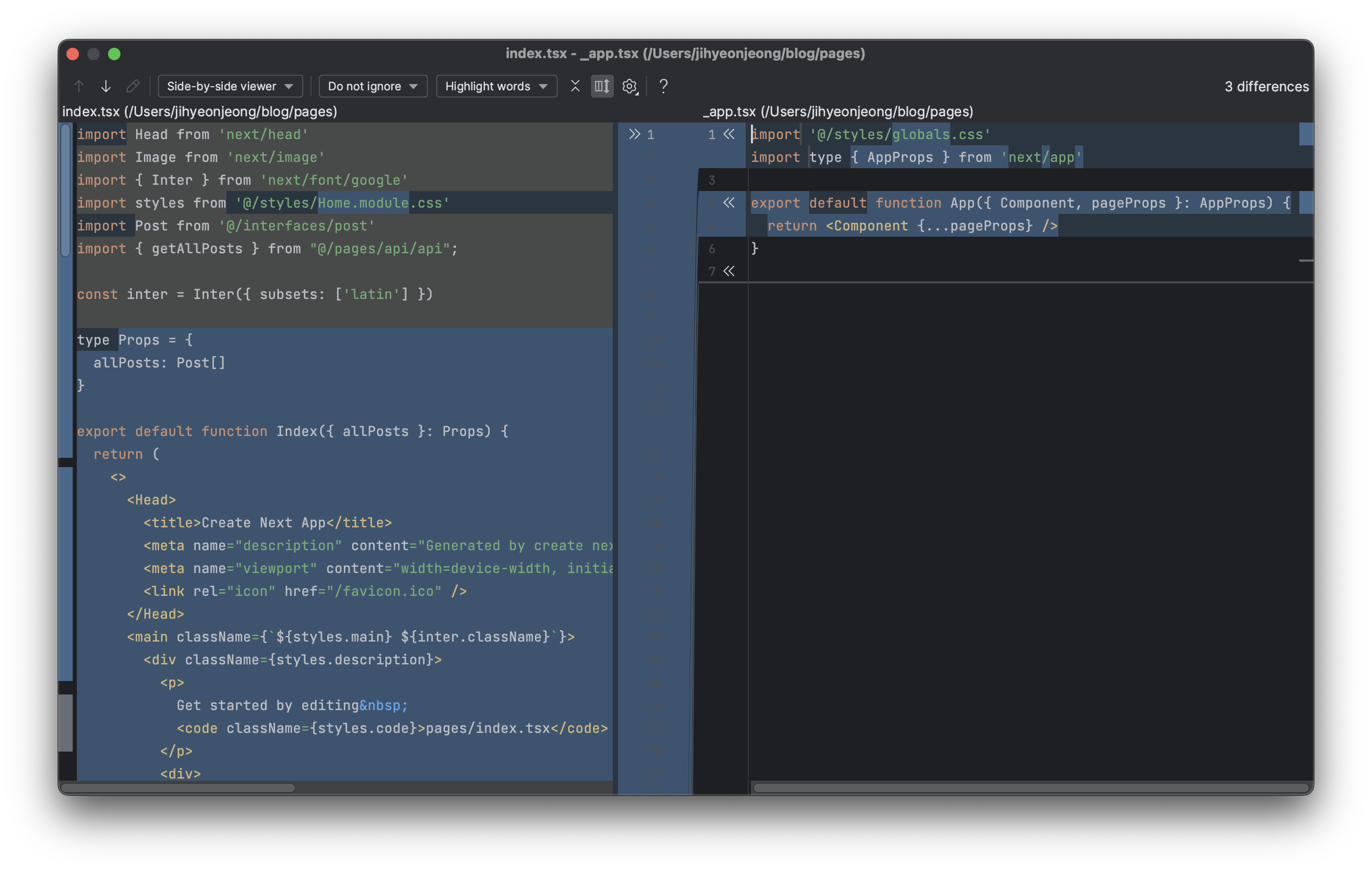The height and width of the screenshot is (872, 1372).
Task: Click left pane horizontal scrollbar
Action: click(x=178, y=788)
